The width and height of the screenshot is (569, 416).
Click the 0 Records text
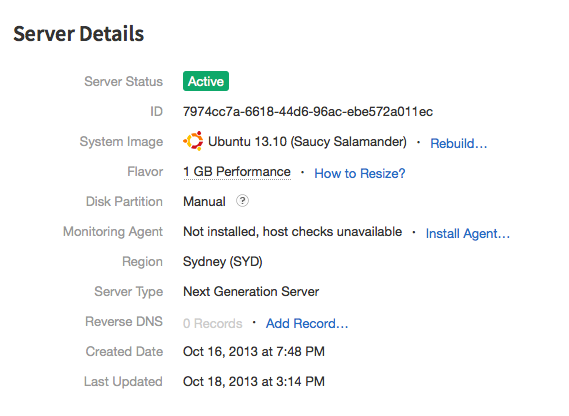pos(213,323)
